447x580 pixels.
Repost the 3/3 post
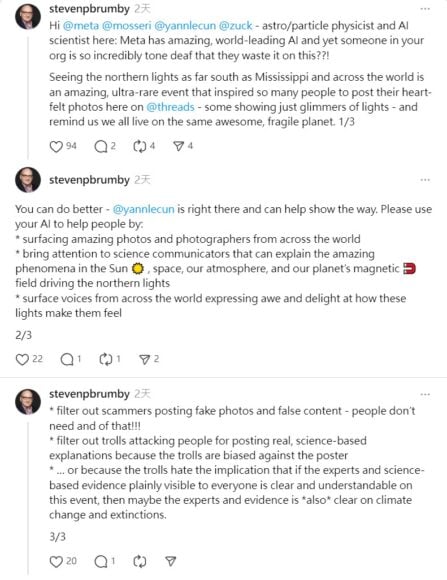click(x=140, y=562)
